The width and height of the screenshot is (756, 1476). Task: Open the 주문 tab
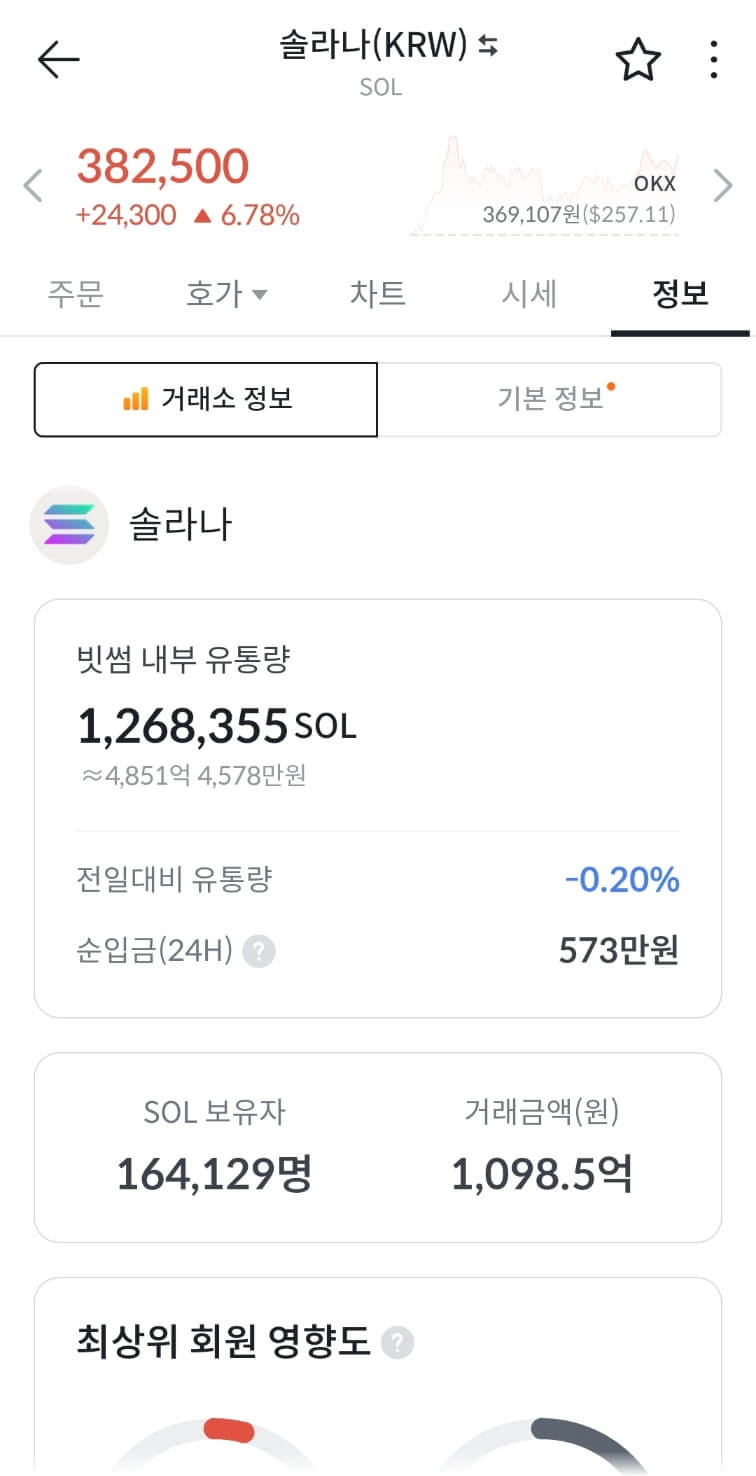point(76,294)
